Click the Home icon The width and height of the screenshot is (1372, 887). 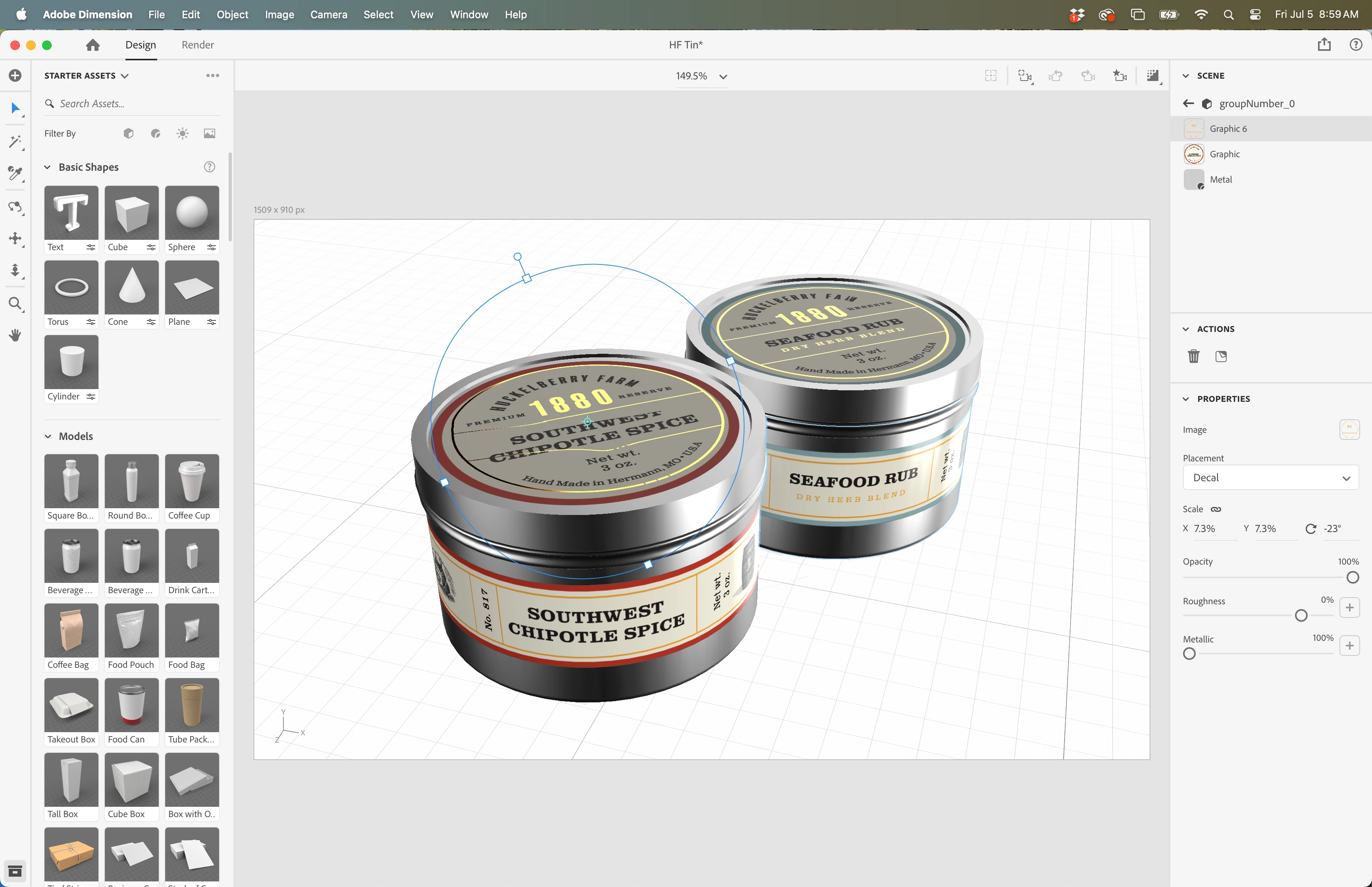(x=92, y=45)
